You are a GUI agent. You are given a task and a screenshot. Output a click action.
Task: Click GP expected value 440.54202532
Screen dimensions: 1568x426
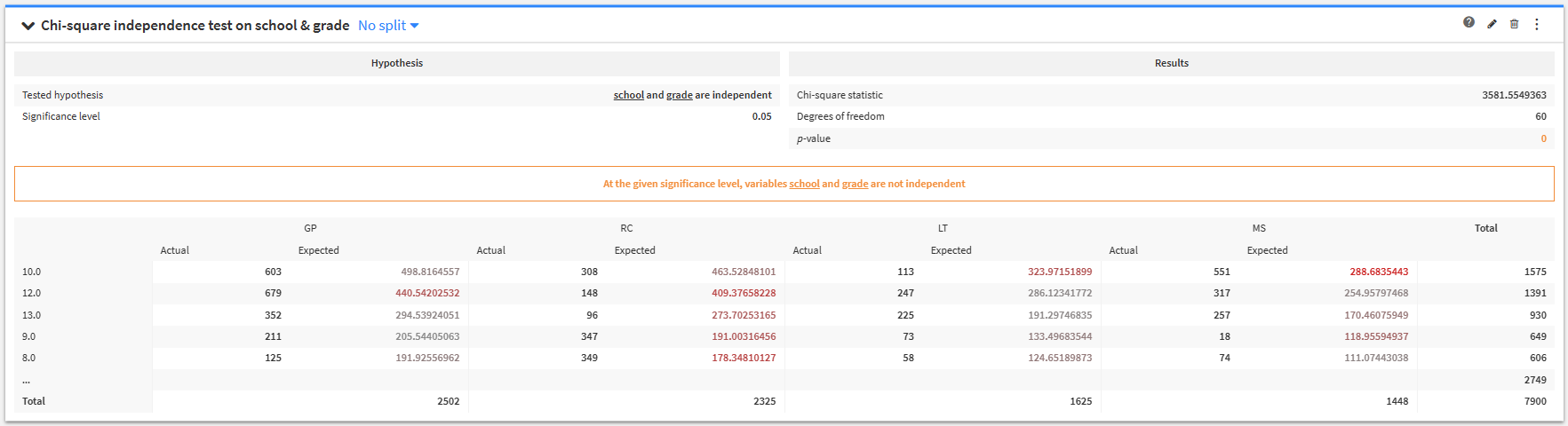pyautogui.click(x=427, y=293)
